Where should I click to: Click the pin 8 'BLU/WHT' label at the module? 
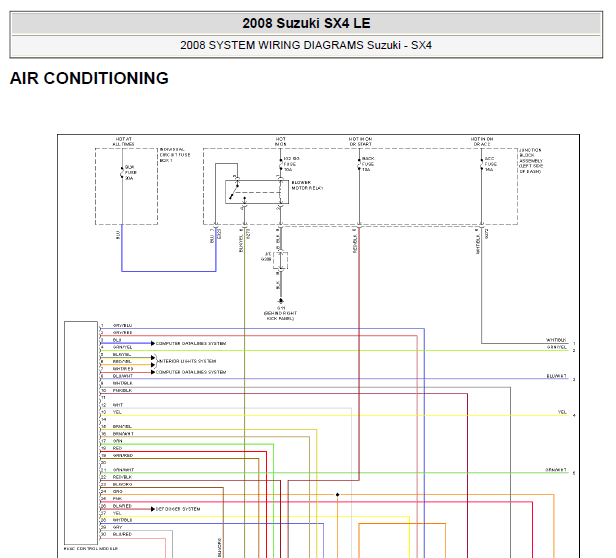coord(123,376)
